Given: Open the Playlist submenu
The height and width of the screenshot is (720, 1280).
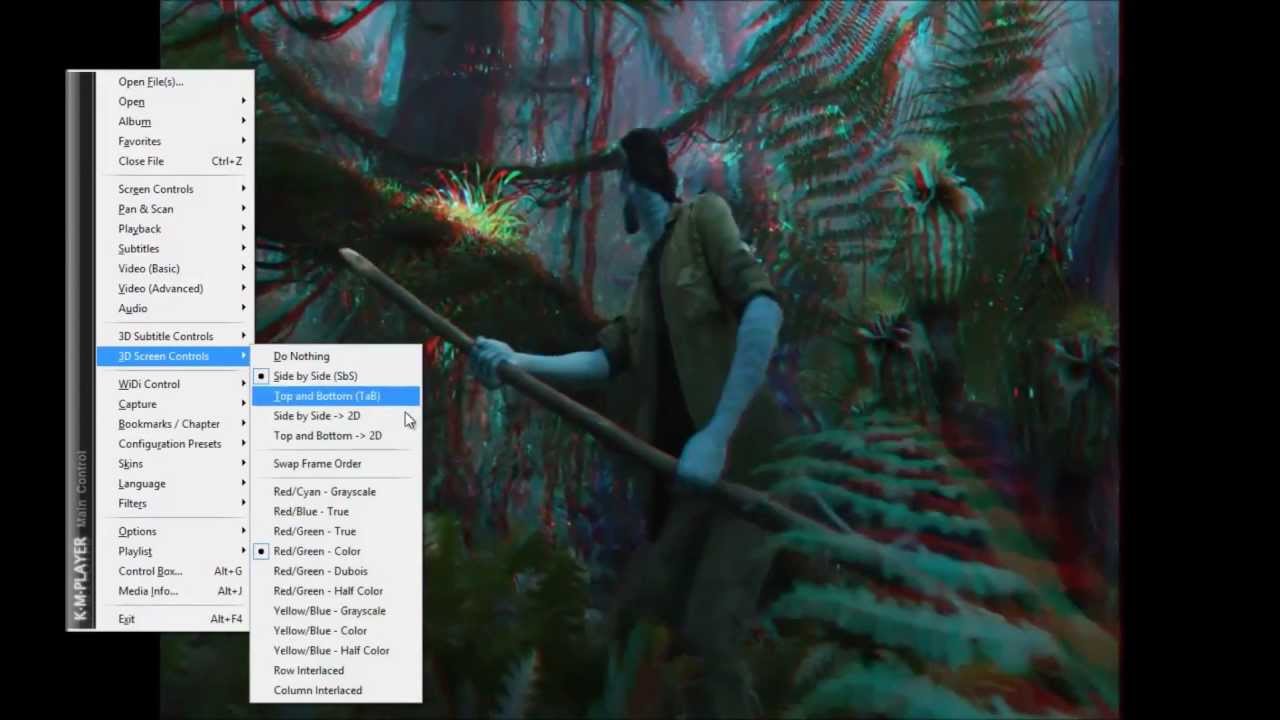Looking at the screenshot, I should coord(174,551).
